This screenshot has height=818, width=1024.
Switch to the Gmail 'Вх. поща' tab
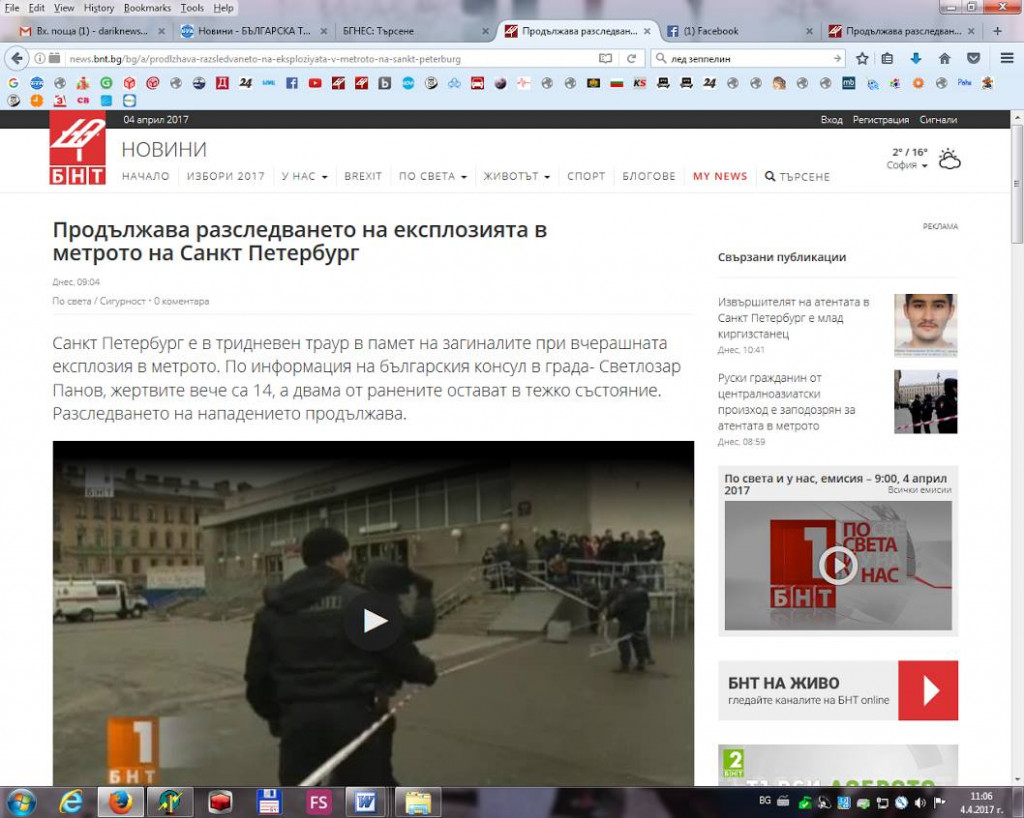(91, 31)
